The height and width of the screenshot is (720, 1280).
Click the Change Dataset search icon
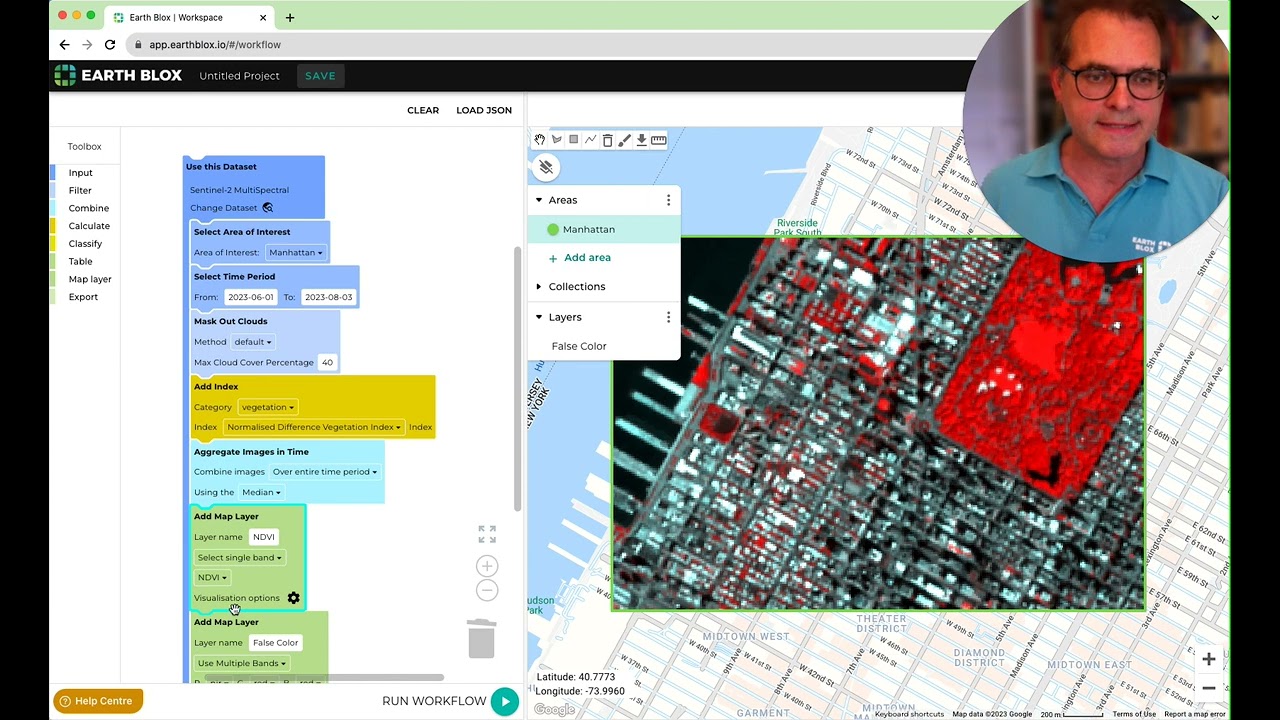(267, 208)
